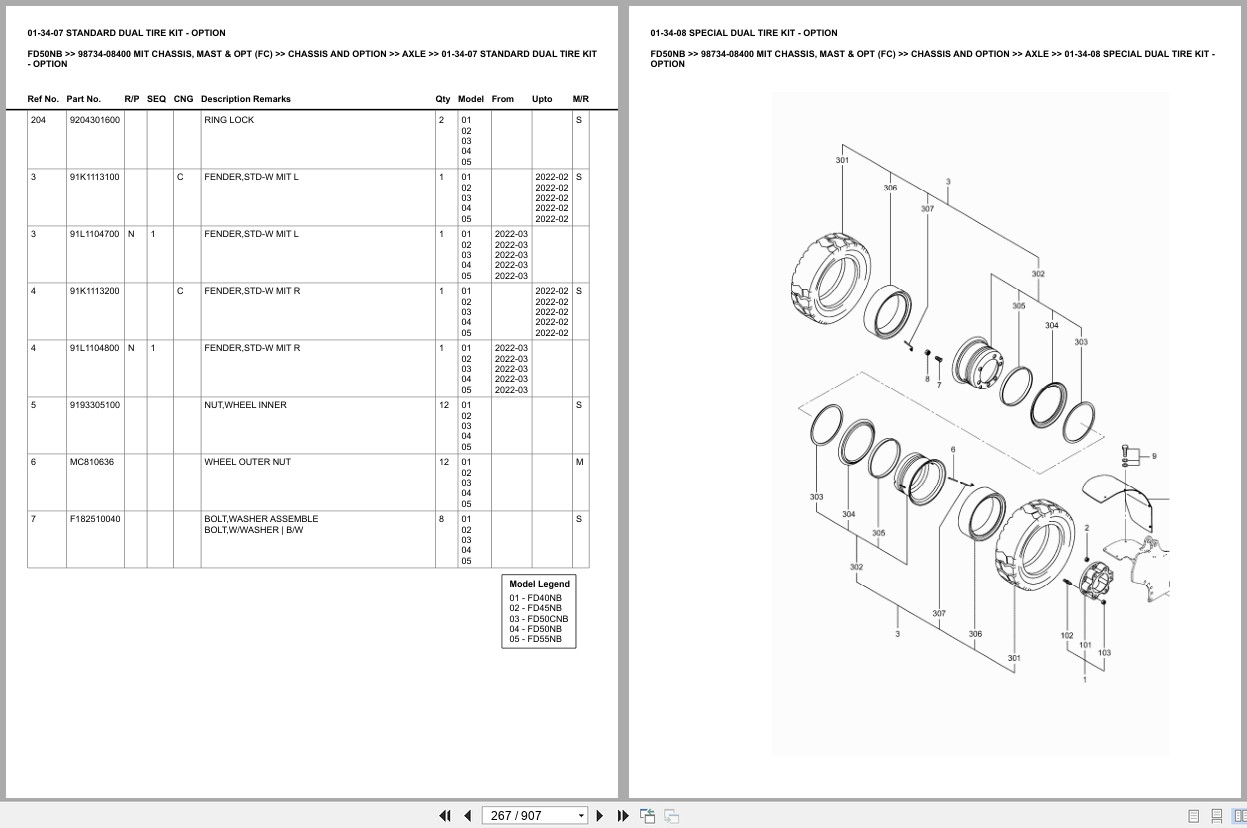1247x828 pixels.
Task: Click RING LOCK description
Action: click(229, 120)
